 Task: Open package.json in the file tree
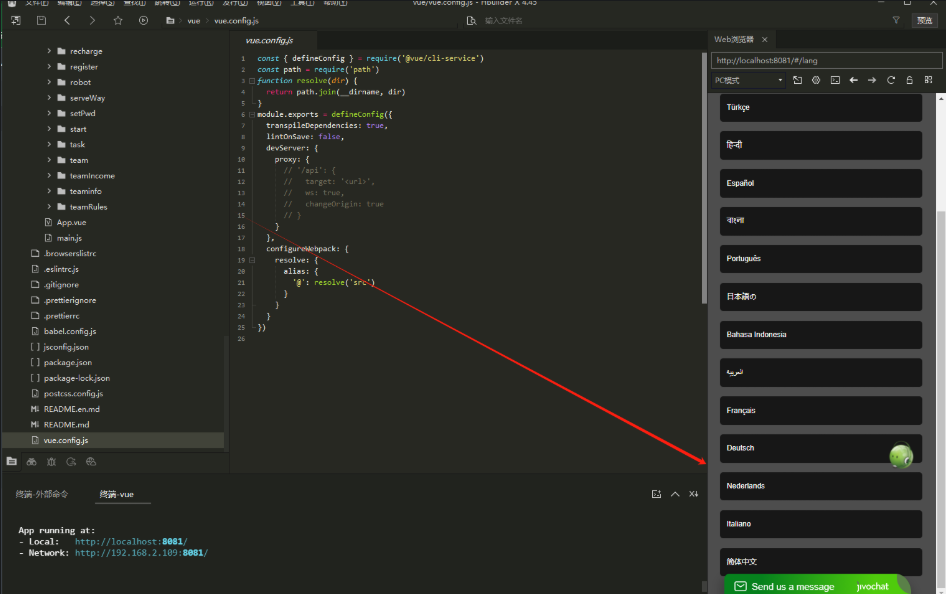tap(68, 362)
